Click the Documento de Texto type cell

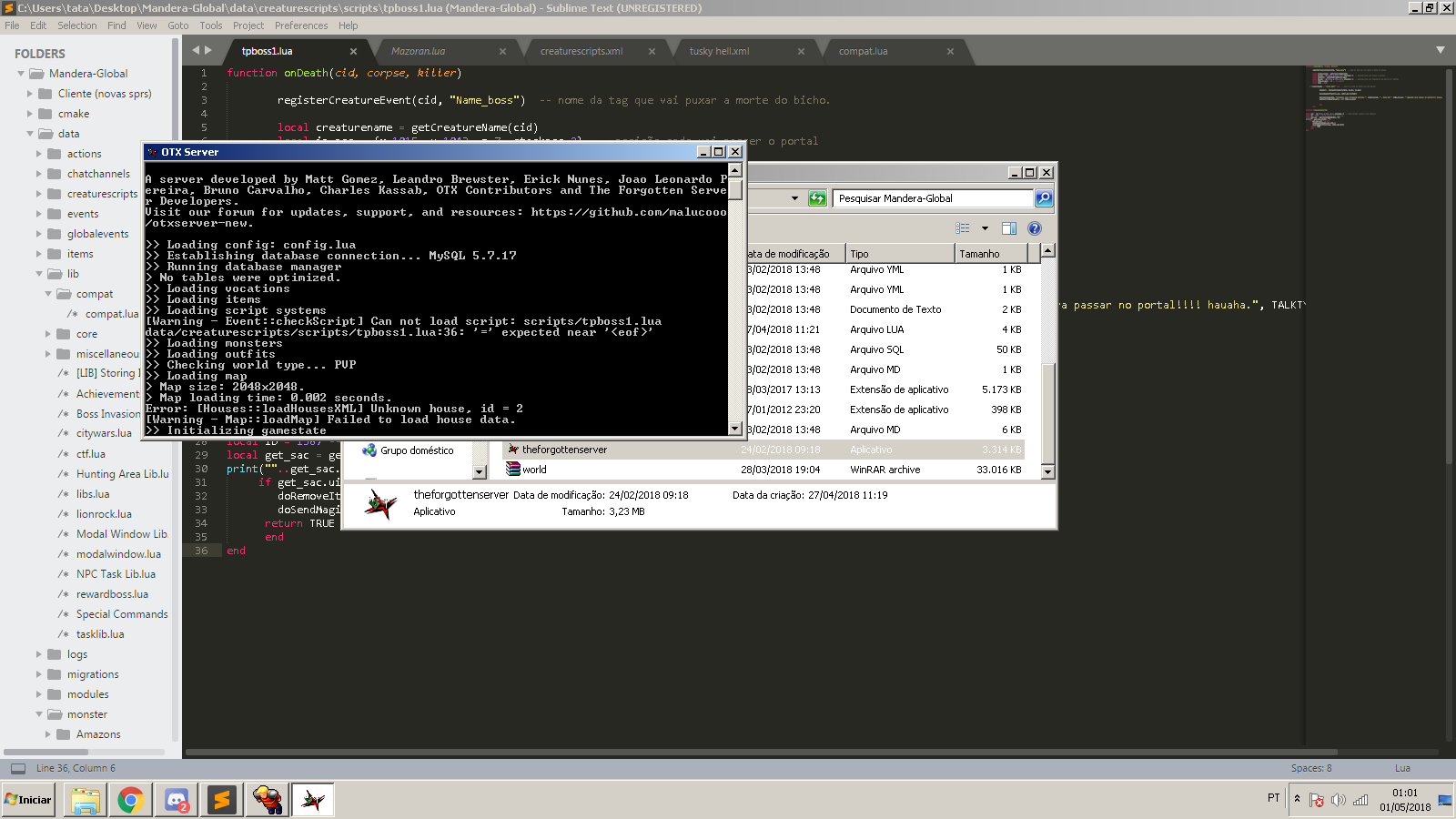tap(895, 309)
